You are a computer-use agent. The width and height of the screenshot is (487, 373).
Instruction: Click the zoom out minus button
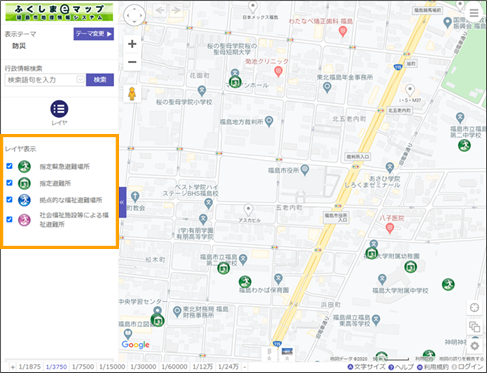pyautogui.click(x=132, y=62)
